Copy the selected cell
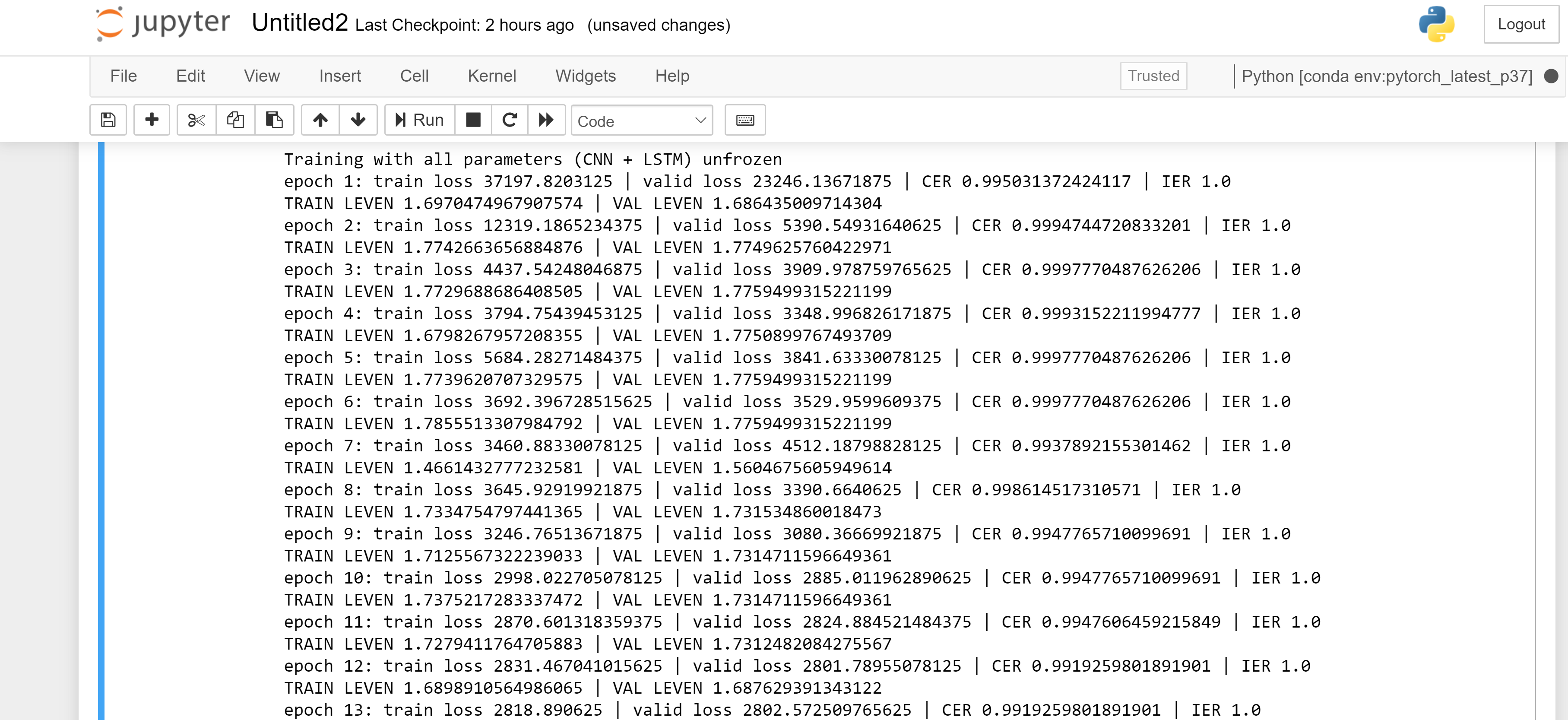The image size is (1568, 720). (x=235, y=120)
